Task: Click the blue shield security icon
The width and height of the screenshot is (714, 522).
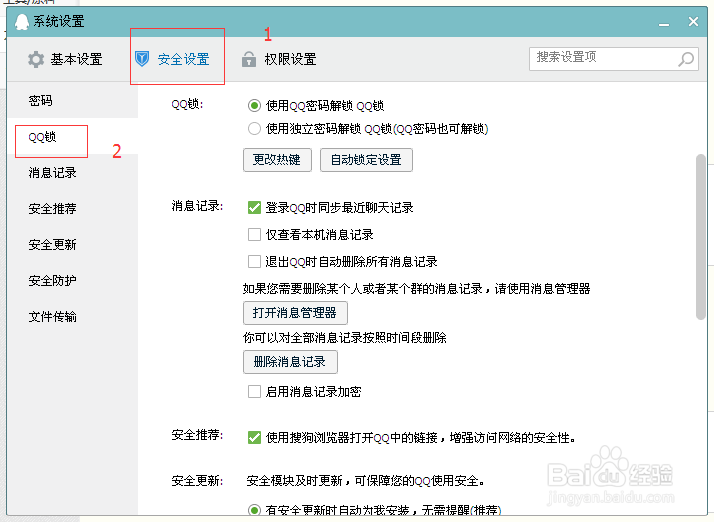Action: [x=142, y=59]
